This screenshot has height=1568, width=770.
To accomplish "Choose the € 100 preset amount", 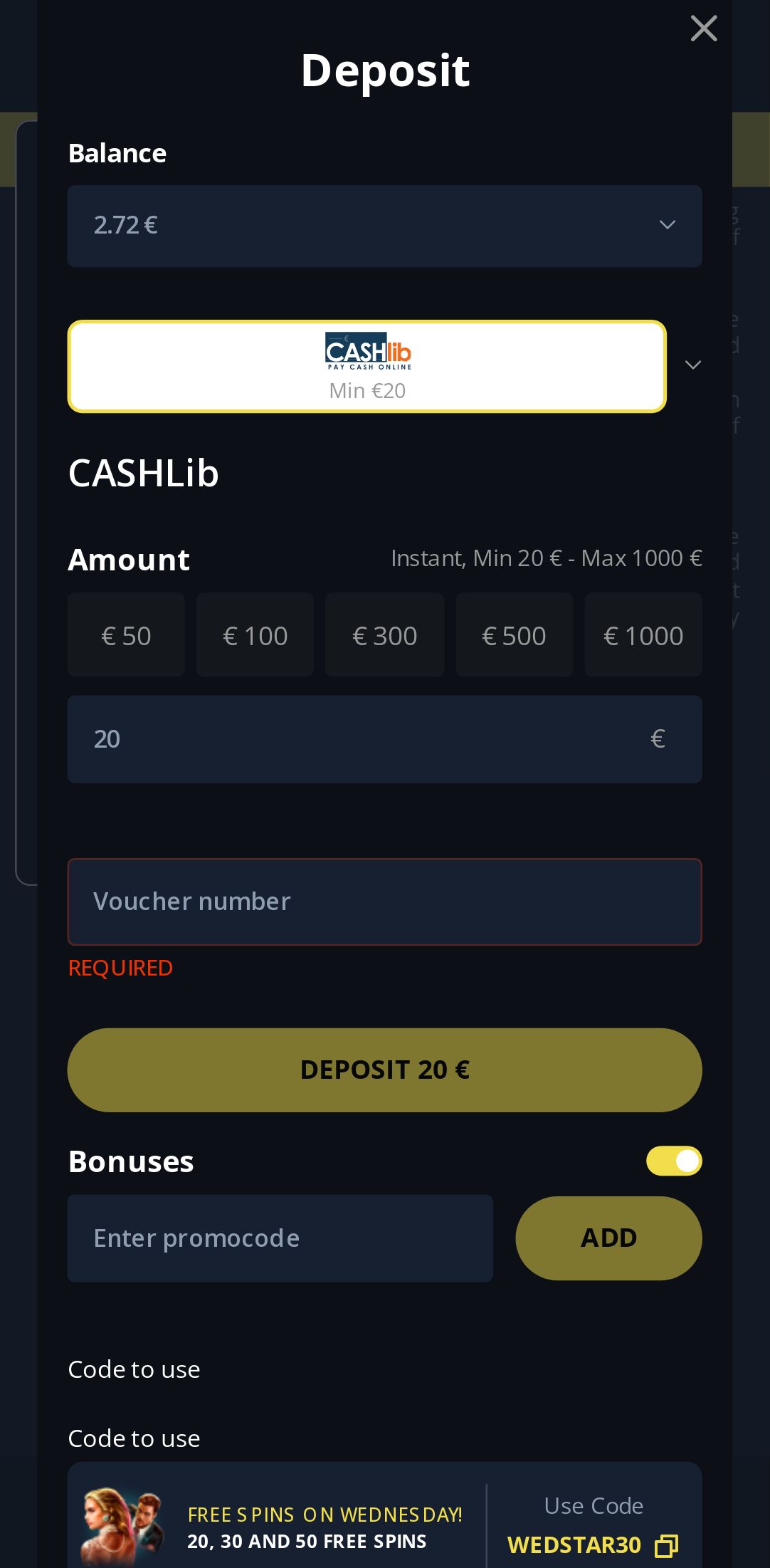I will tap(255, 635).
